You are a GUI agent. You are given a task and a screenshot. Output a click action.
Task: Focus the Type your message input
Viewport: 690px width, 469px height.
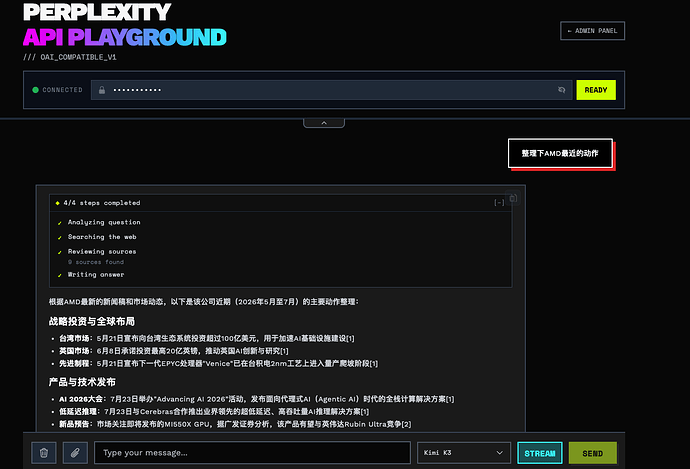point(252,453)
